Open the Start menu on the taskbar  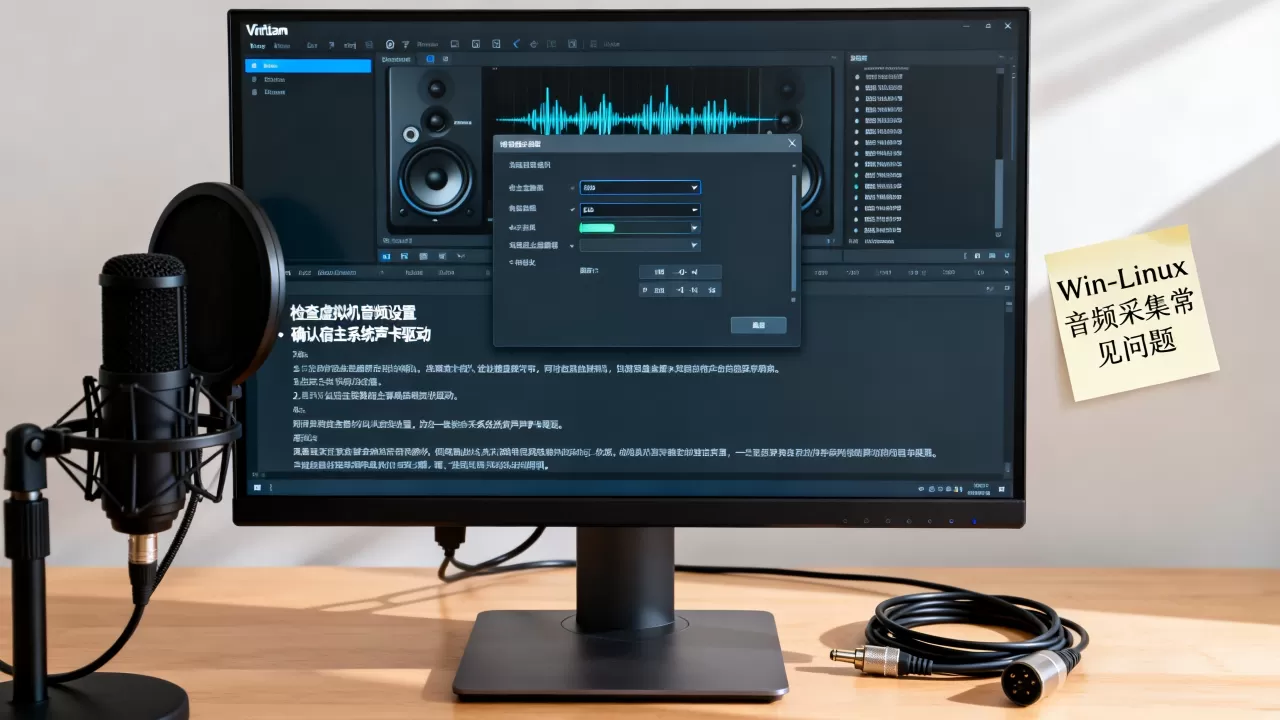click(258, 488)
